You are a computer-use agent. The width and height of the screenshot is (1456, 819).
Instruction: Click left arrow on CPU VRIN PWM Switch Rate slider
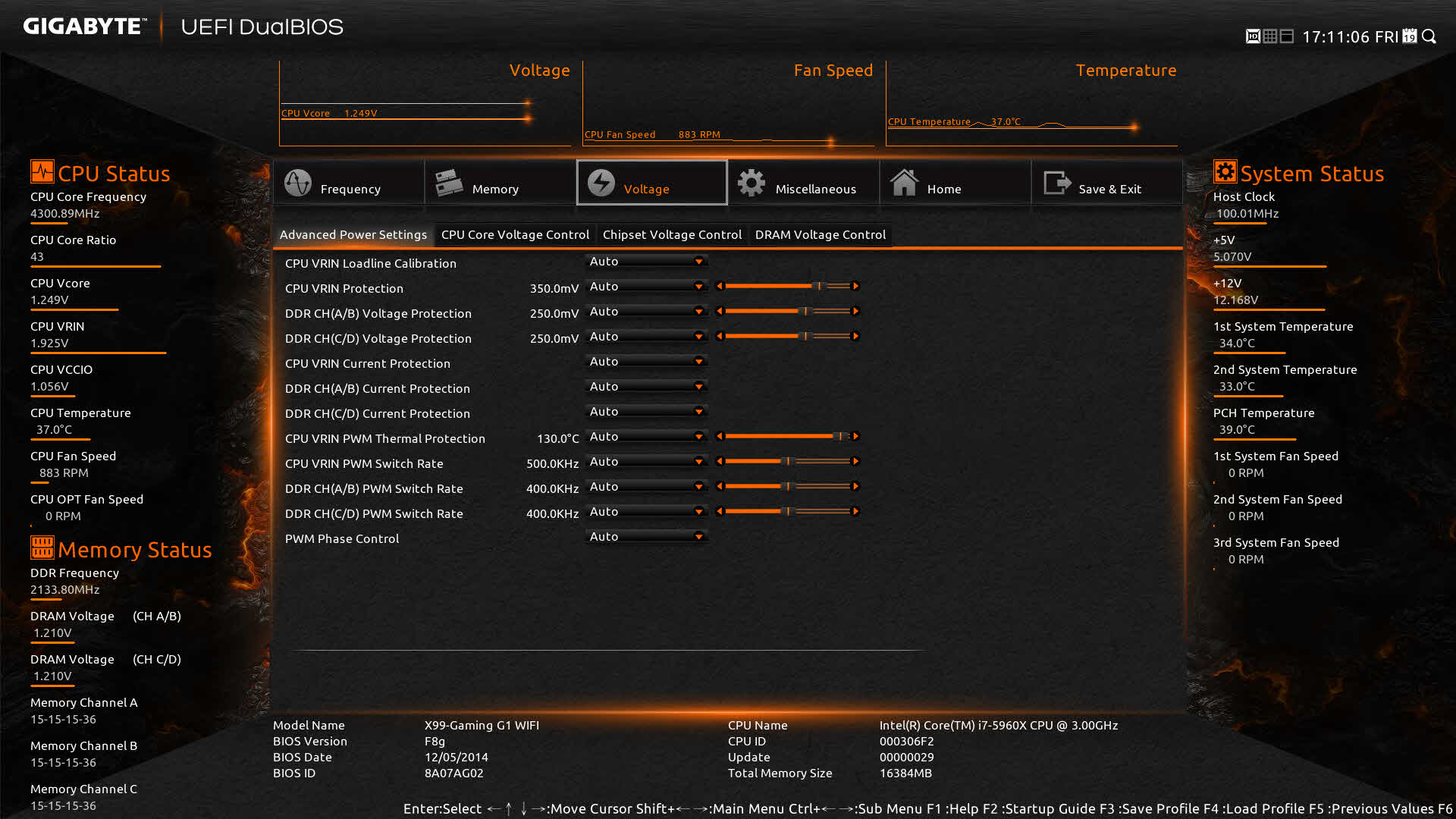pos(720,462)
